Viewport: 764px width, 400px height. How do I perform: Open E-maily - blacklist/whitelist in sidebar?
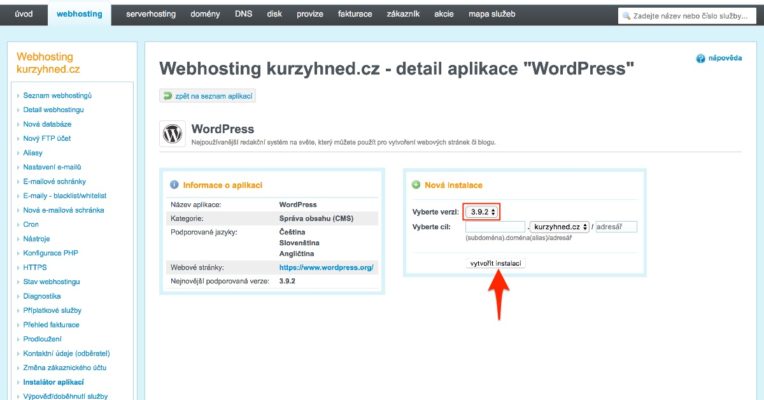[x=65, y=195]
